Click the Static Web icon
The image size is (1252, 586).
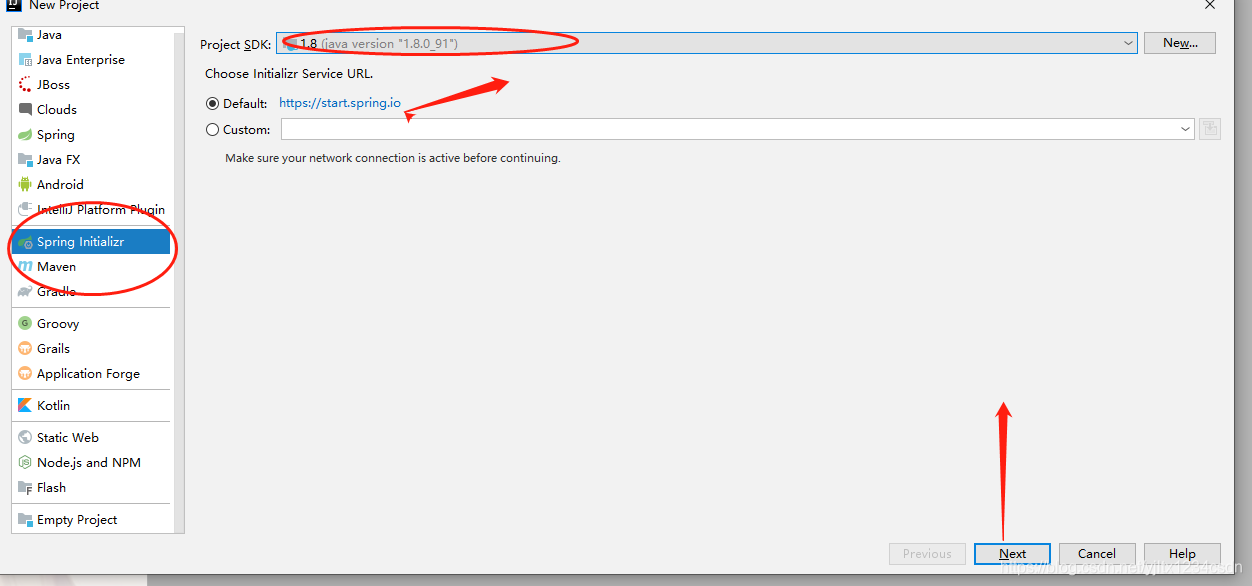pyautogui.click(x=26, y=438)
